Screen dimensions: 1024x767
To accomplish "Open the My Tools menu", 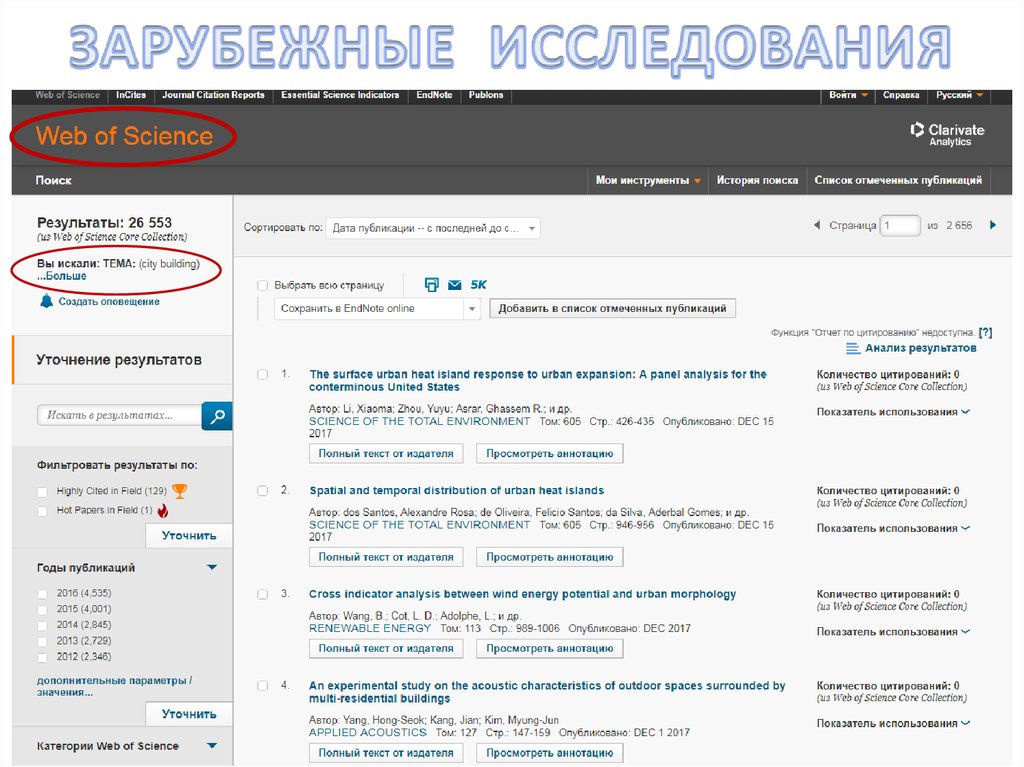I will (649, 180).
